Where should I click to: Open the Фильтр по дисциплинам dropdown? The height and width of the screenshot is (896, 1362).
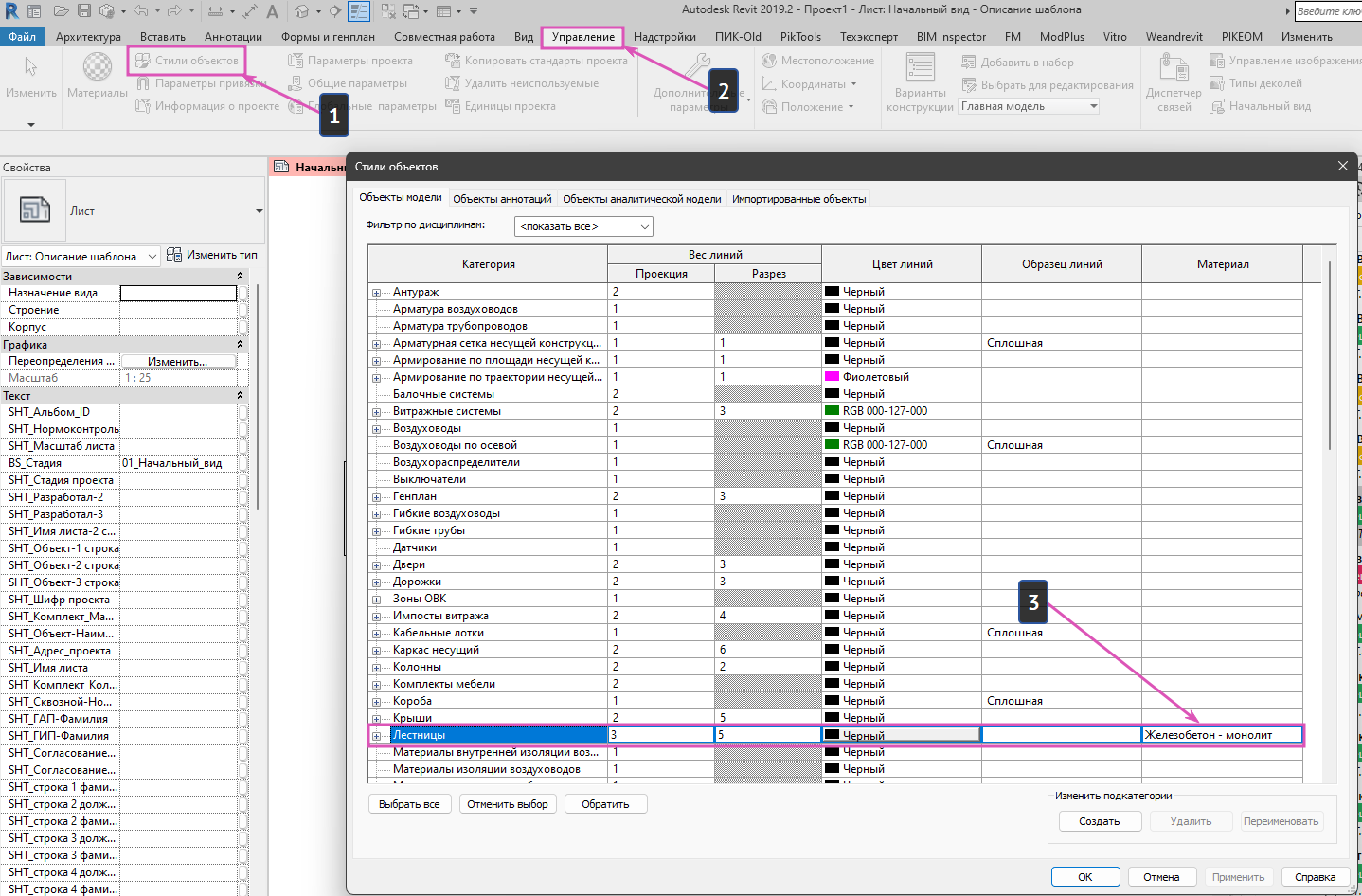(x=583, y=226)
